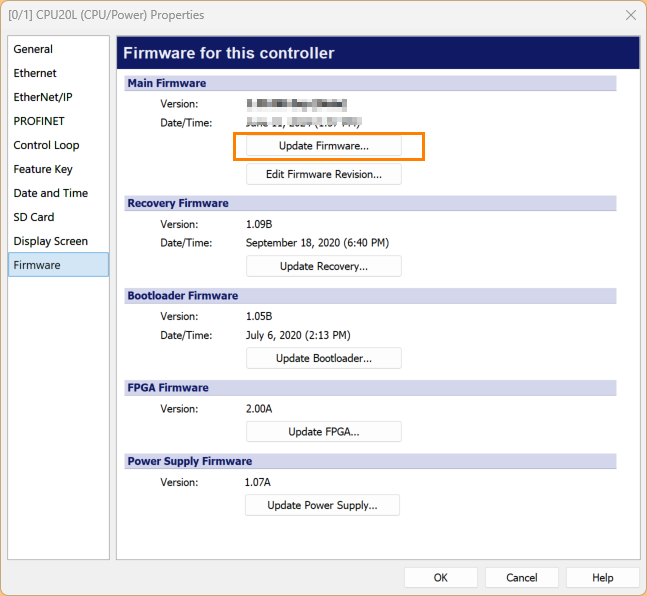Select the Ethernet item in the sidebar

click(35, 73)
